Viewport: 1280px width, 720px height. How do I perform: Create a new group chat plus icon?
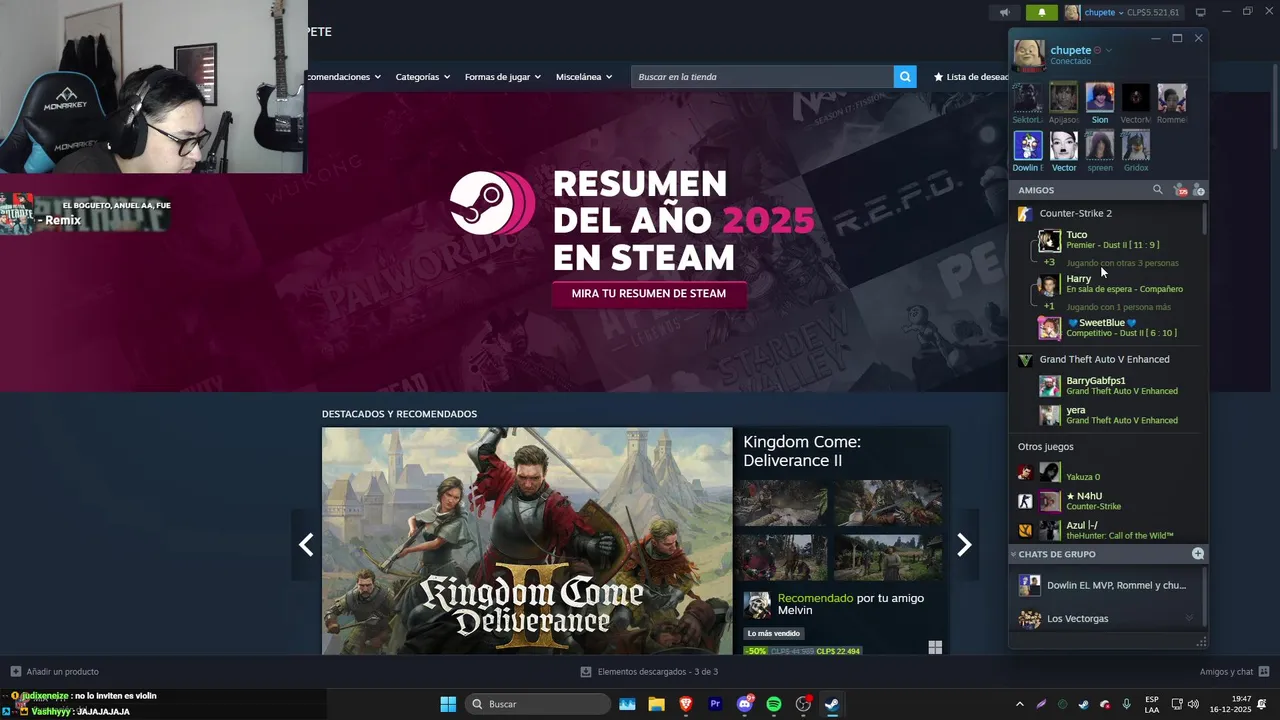coord(1198,554)
